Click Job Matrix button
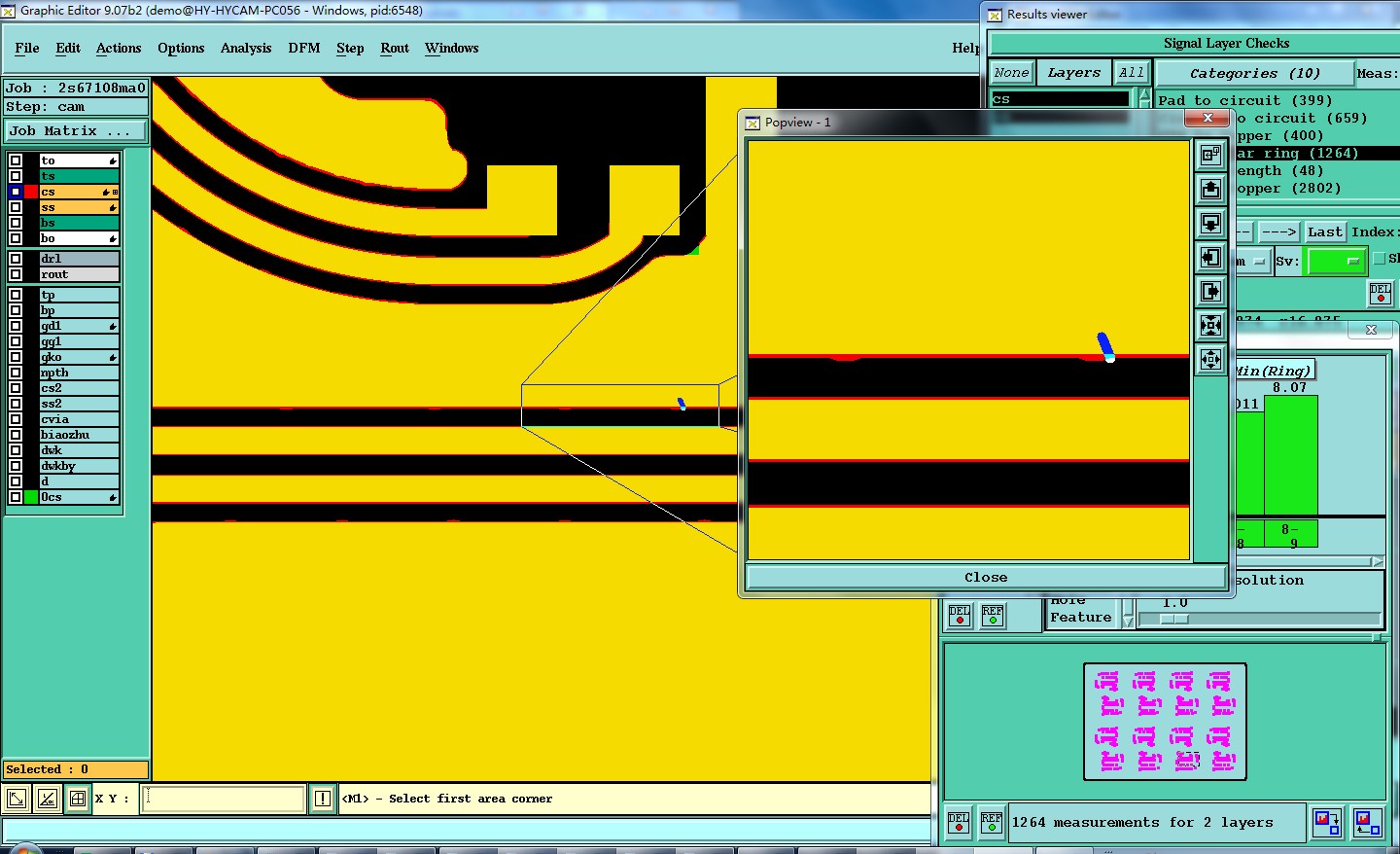 click(x=76, y=130)
